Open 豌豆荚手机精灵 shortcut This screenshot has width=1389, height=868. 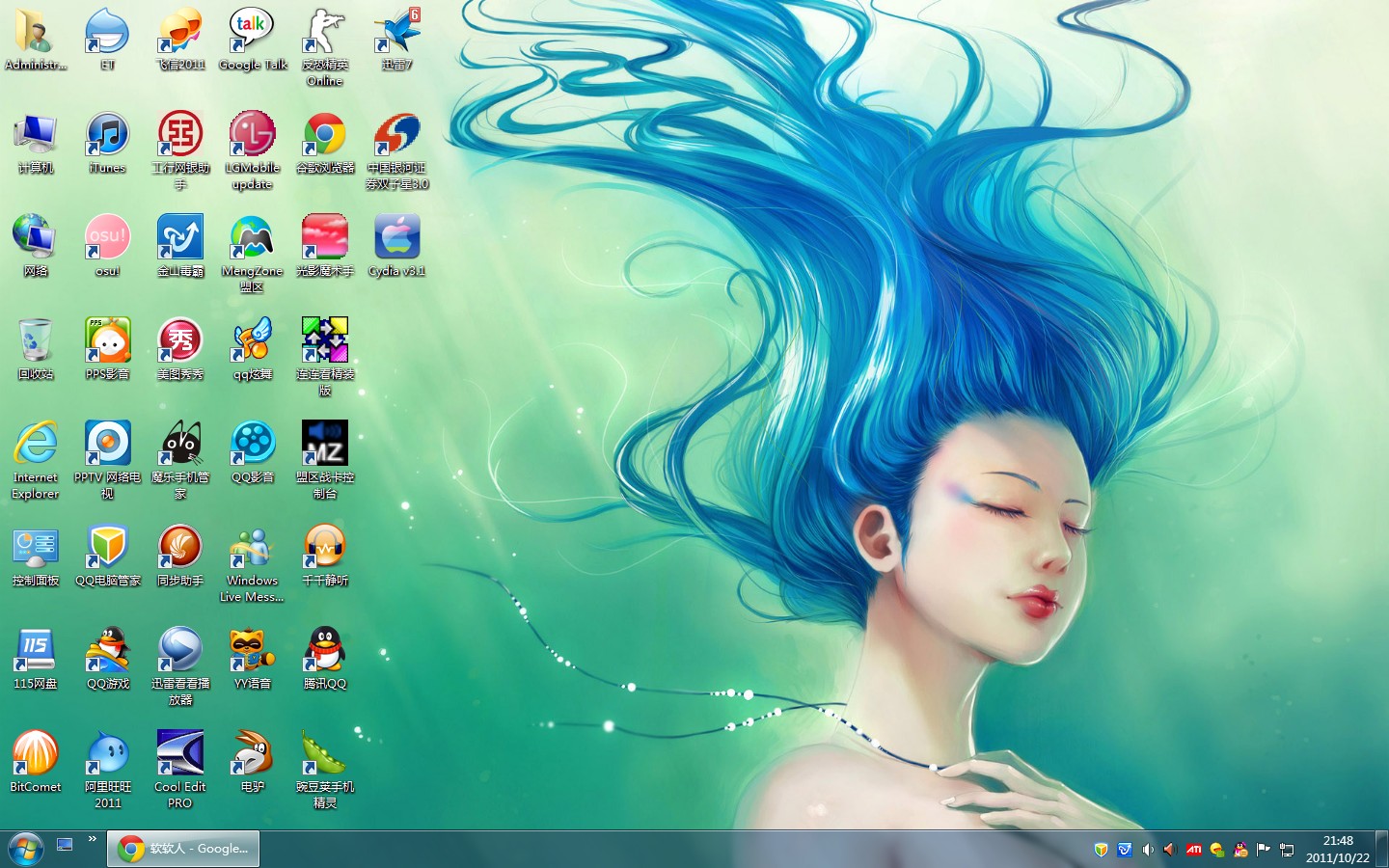click(325, 771)
